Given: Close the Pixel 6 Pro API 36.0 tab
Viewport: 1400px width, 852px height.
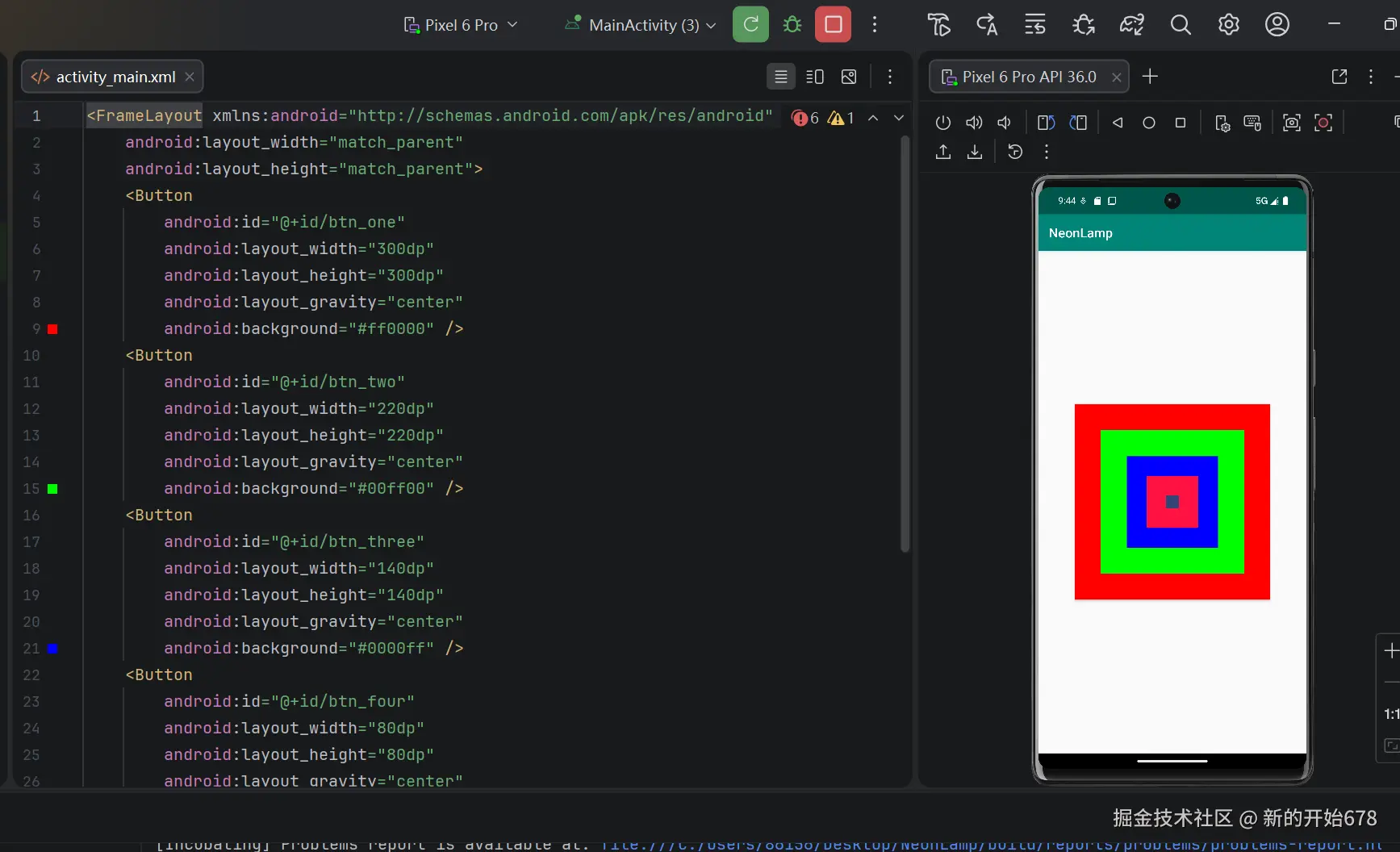Looking at the screenshot, I should (1117, 77).
